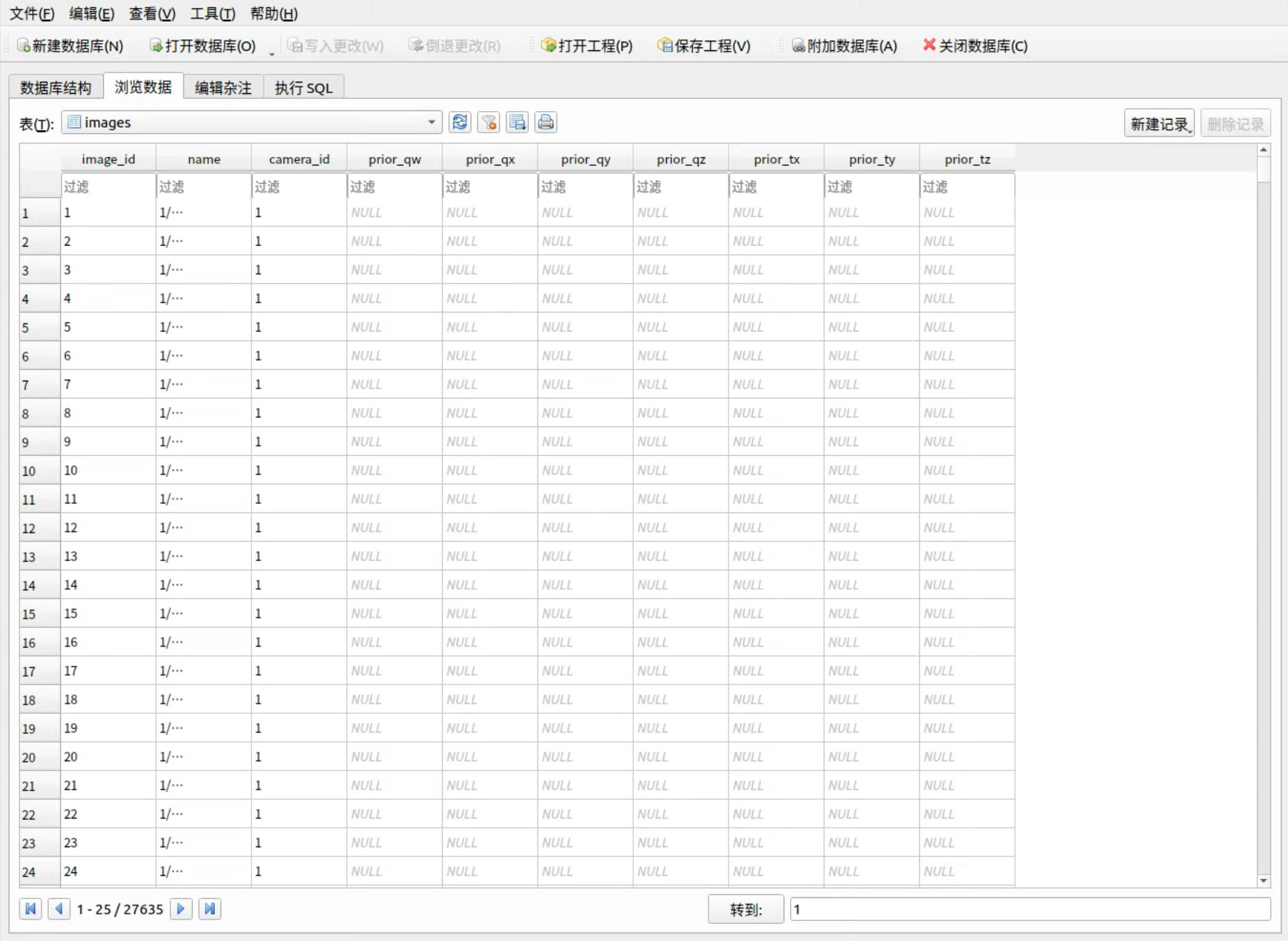This screenshot has width=1288, height=941.
Task: Click prior_qx column header
Action: click(x=490, y=158)
